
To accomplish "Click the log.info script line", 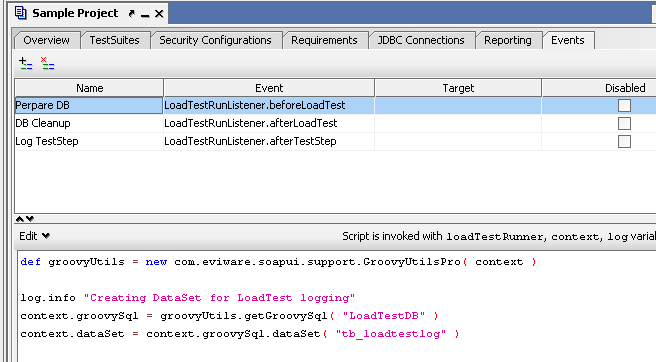I will coord(187,298).
